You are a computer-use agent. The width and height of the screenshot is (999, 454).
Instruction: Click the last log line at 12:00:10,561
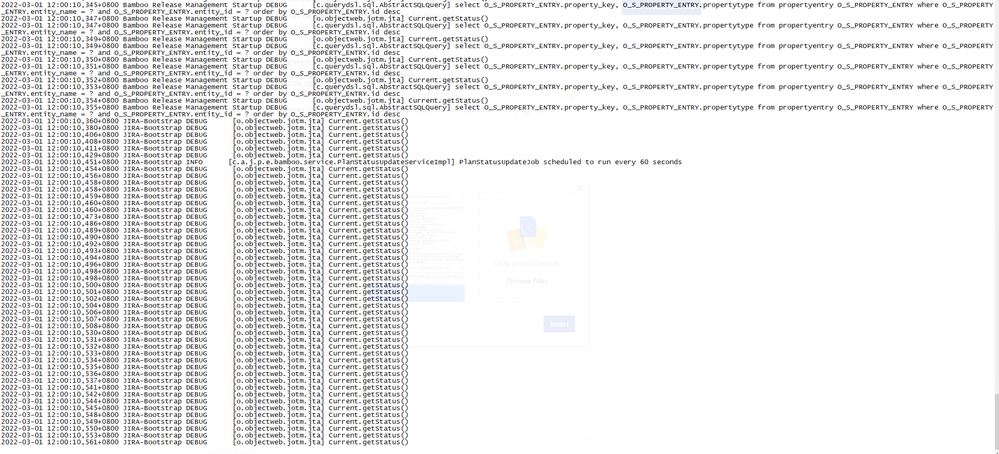204,442
